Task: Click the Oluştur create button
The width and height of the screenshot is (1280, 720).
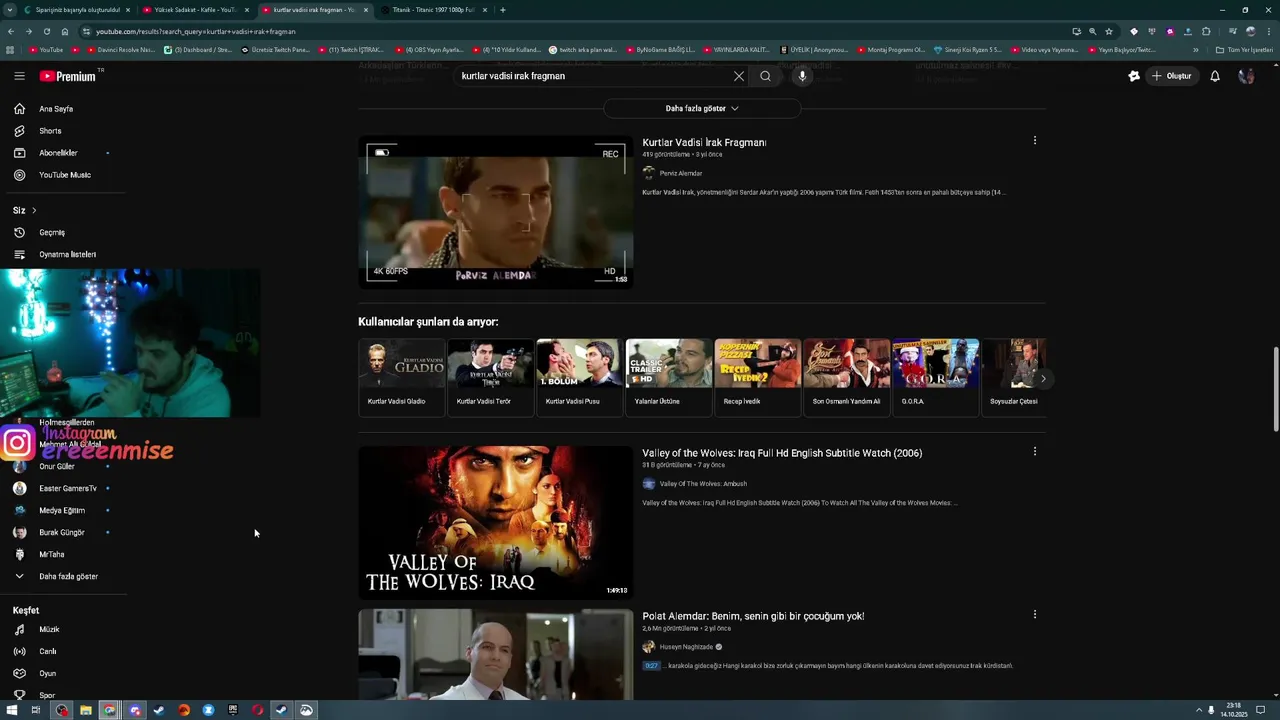Action: (1172, 76)
